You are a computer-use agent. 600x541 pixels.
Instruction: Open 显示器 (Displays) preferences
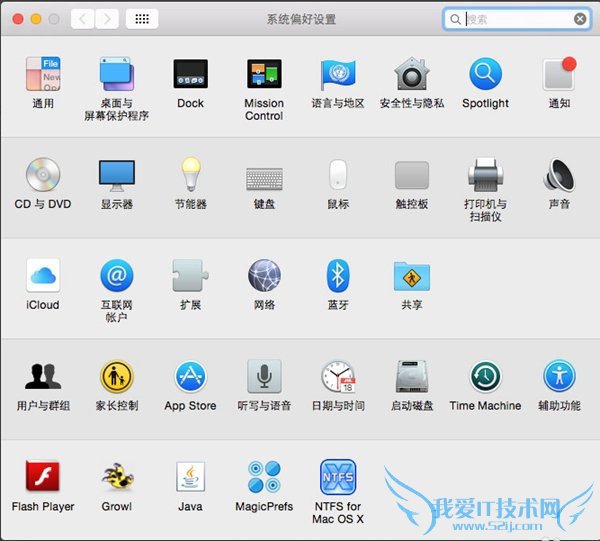(x=117, y=176)
